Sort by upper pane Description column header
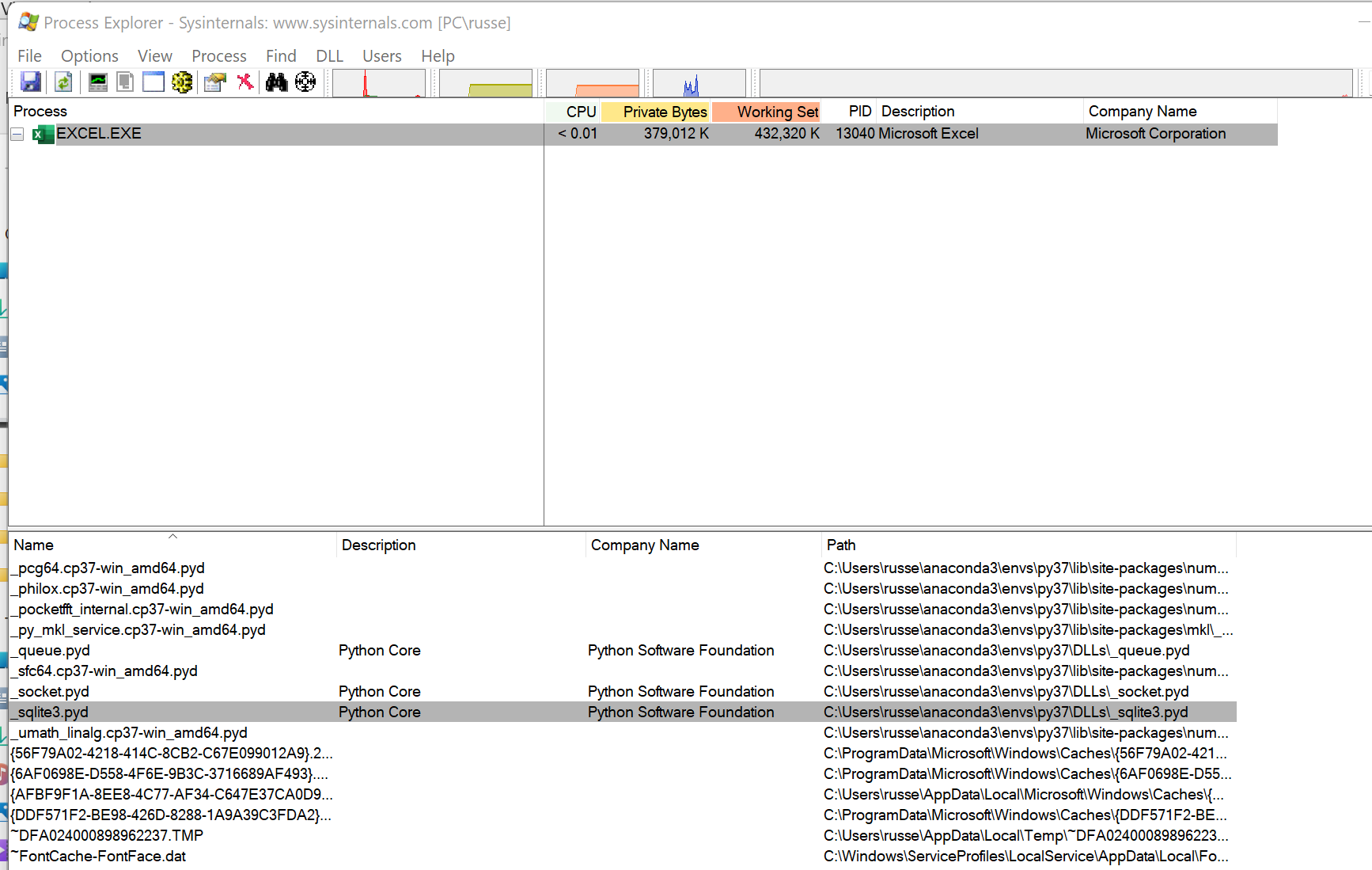Screen dimensions: 1372x870 tap(980, 112)
